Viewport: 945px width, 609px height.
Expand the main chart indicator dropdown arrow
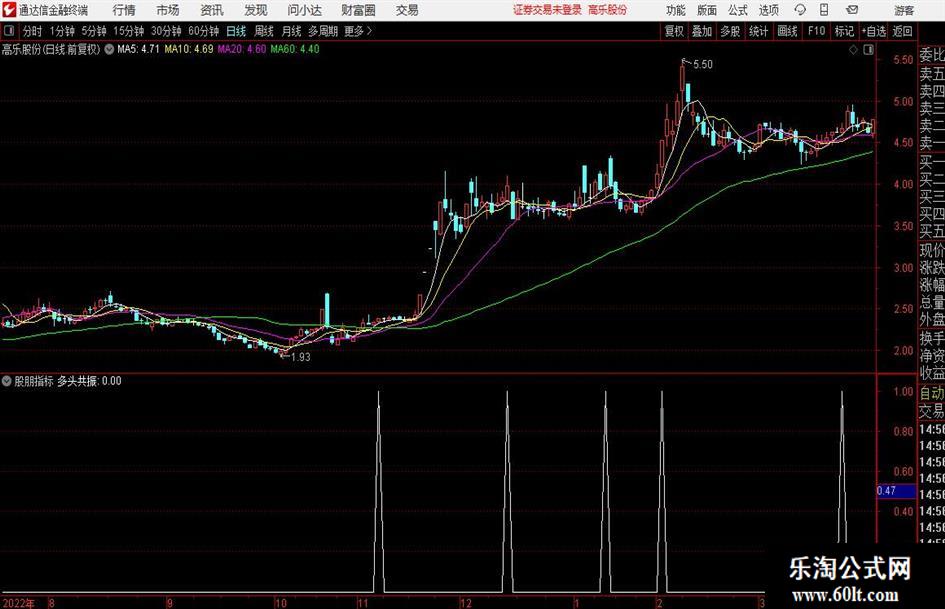pyautogui.click(x=109, y=49)
